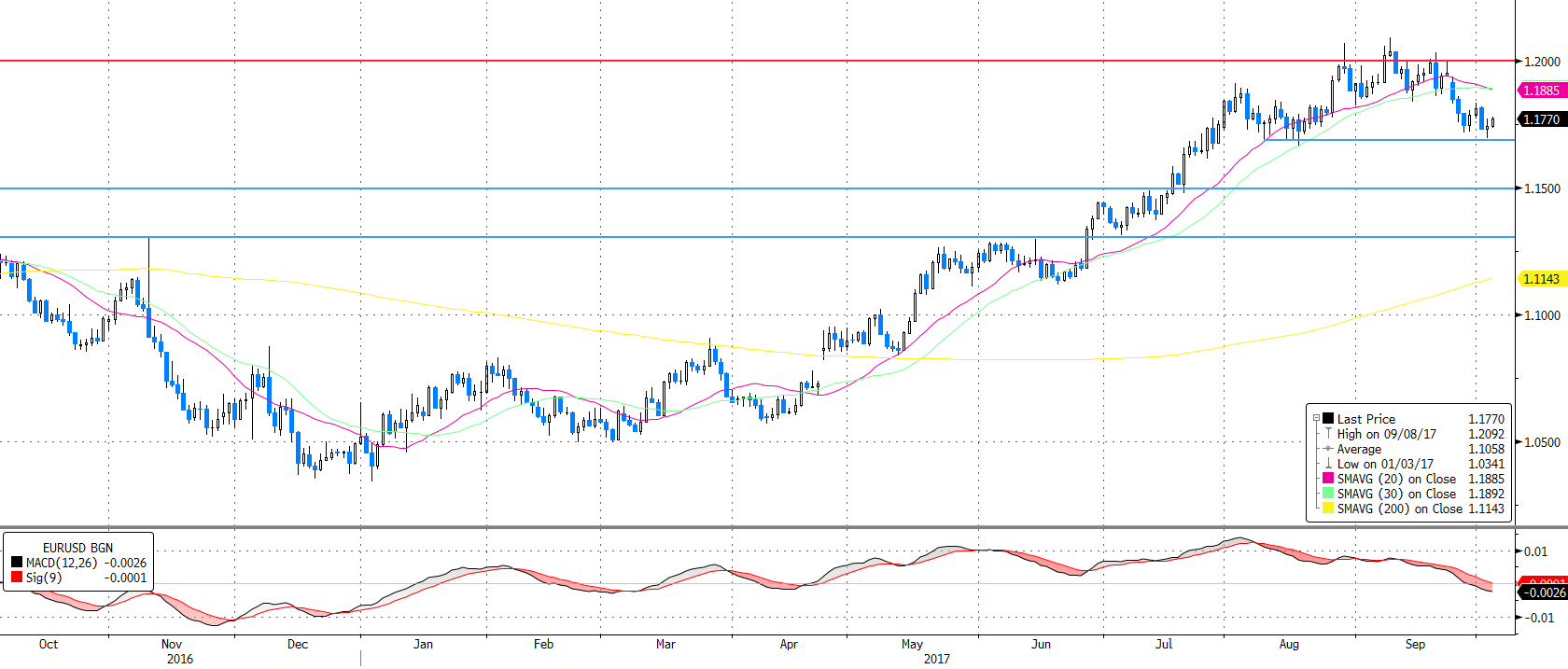Click the 1.2000 axis label
The image size is (1568, 669).
coord(1542,62)
